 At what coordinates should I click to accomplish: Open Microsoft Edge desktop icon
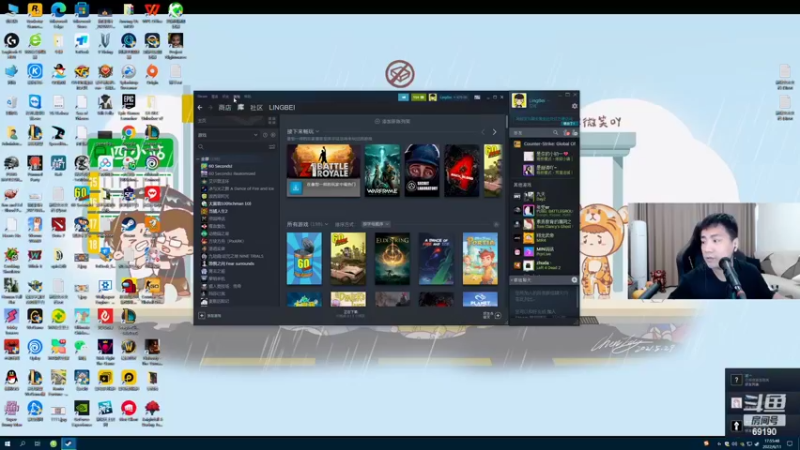click(x=58, y=13)
